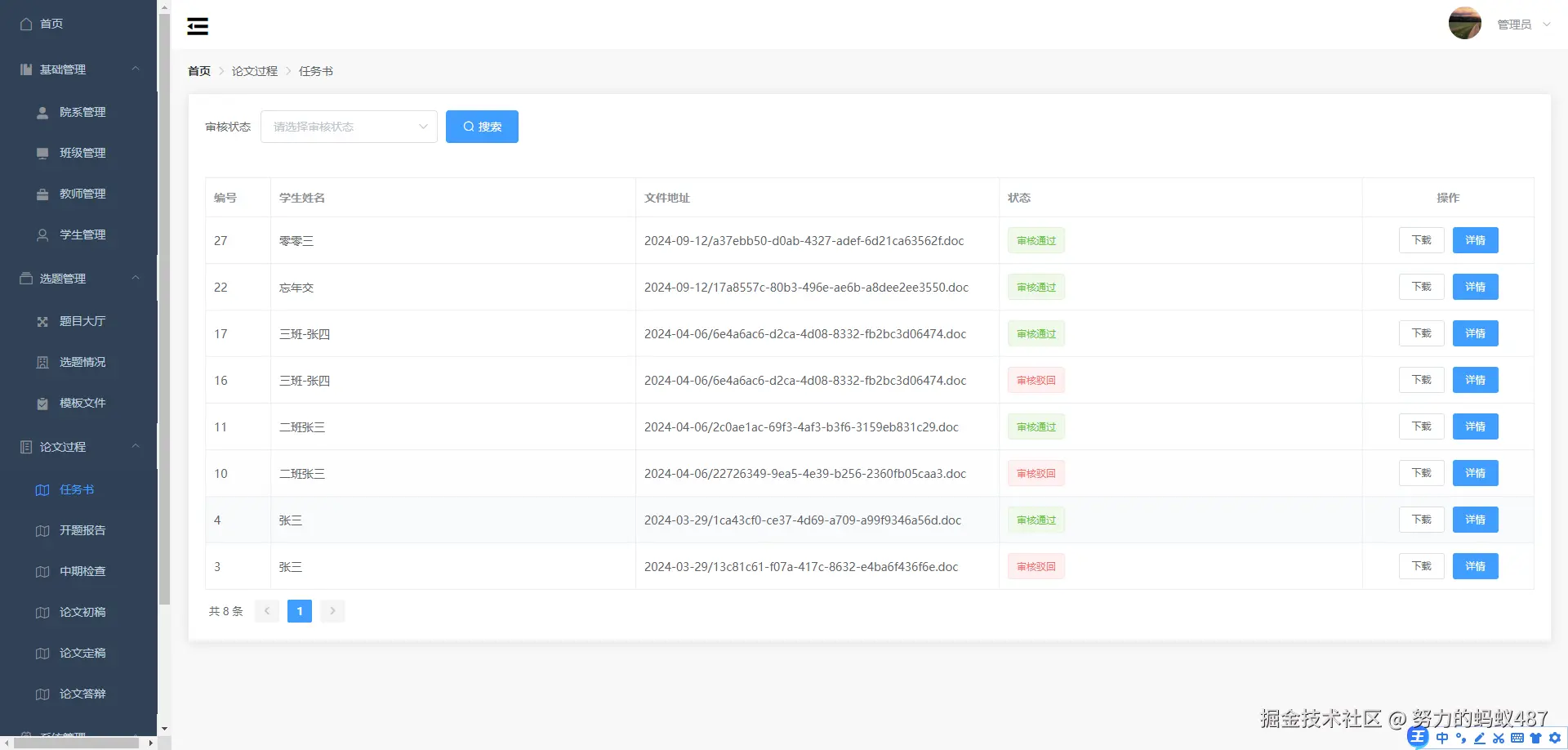Screen dimensions: 1568x750
Task: Click the 教师管理 briefcase icon
Action: [42, 194]
